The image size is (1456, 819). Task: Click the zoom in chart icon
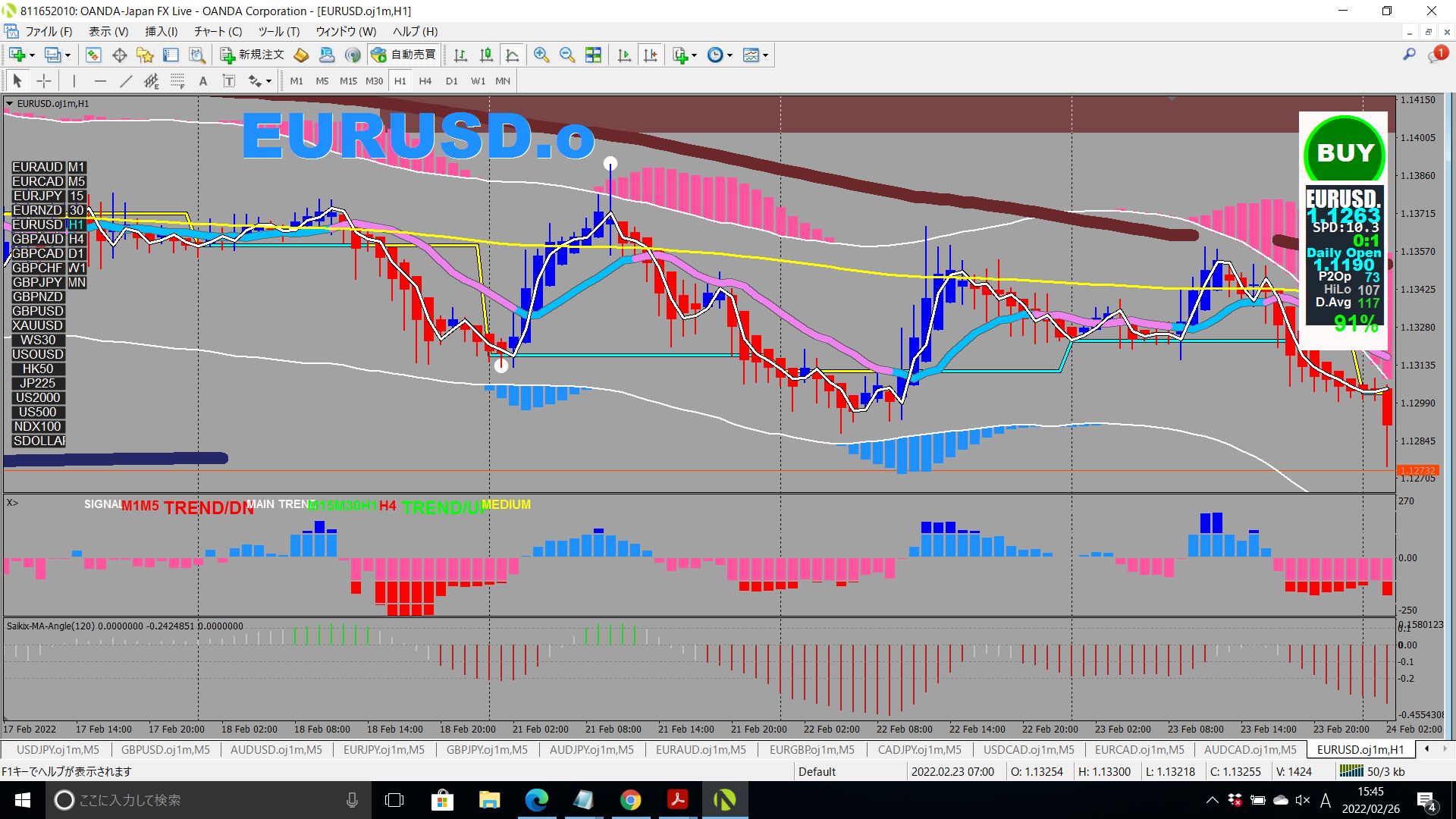pyautogui.click(x=541, y=55)
